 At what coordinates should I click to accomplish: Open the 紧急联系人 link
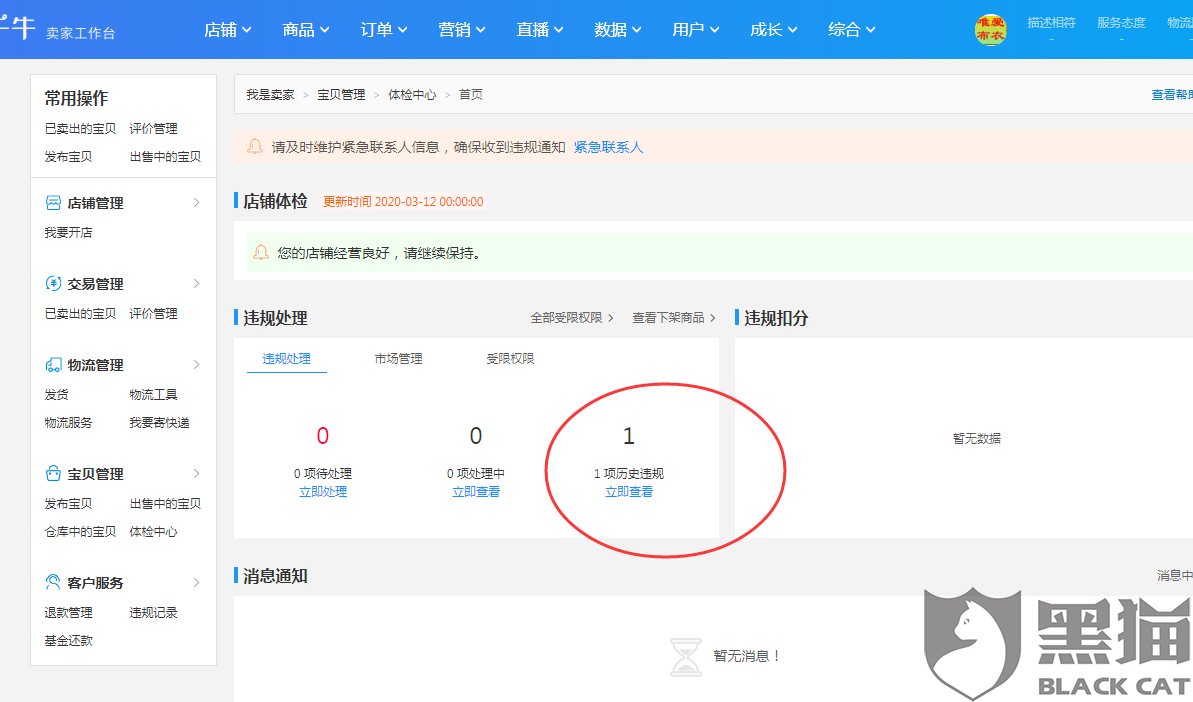608,147
